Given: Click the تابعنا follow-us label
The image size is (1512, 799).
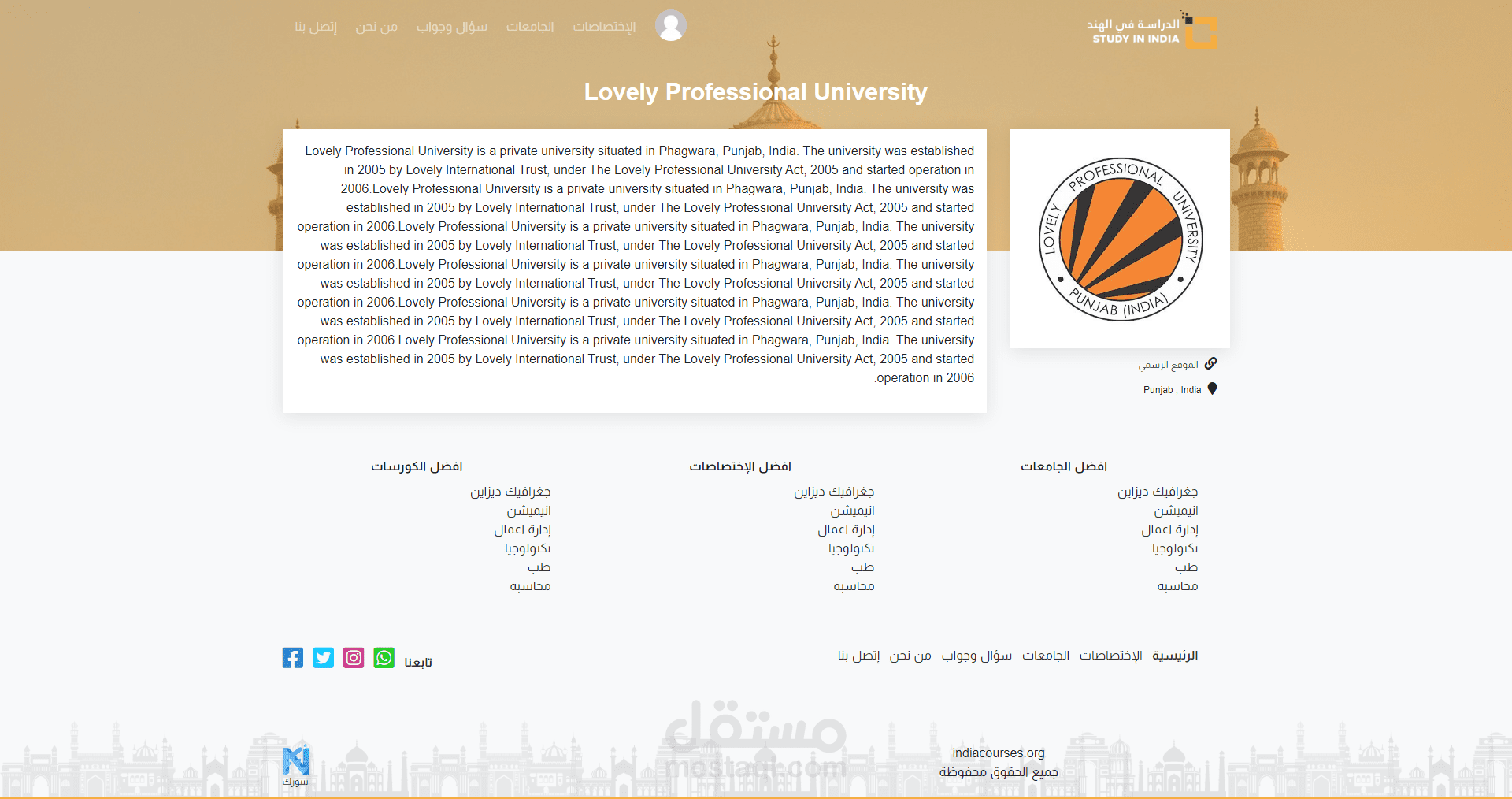Looking at the screenshot, I should 418,663.
